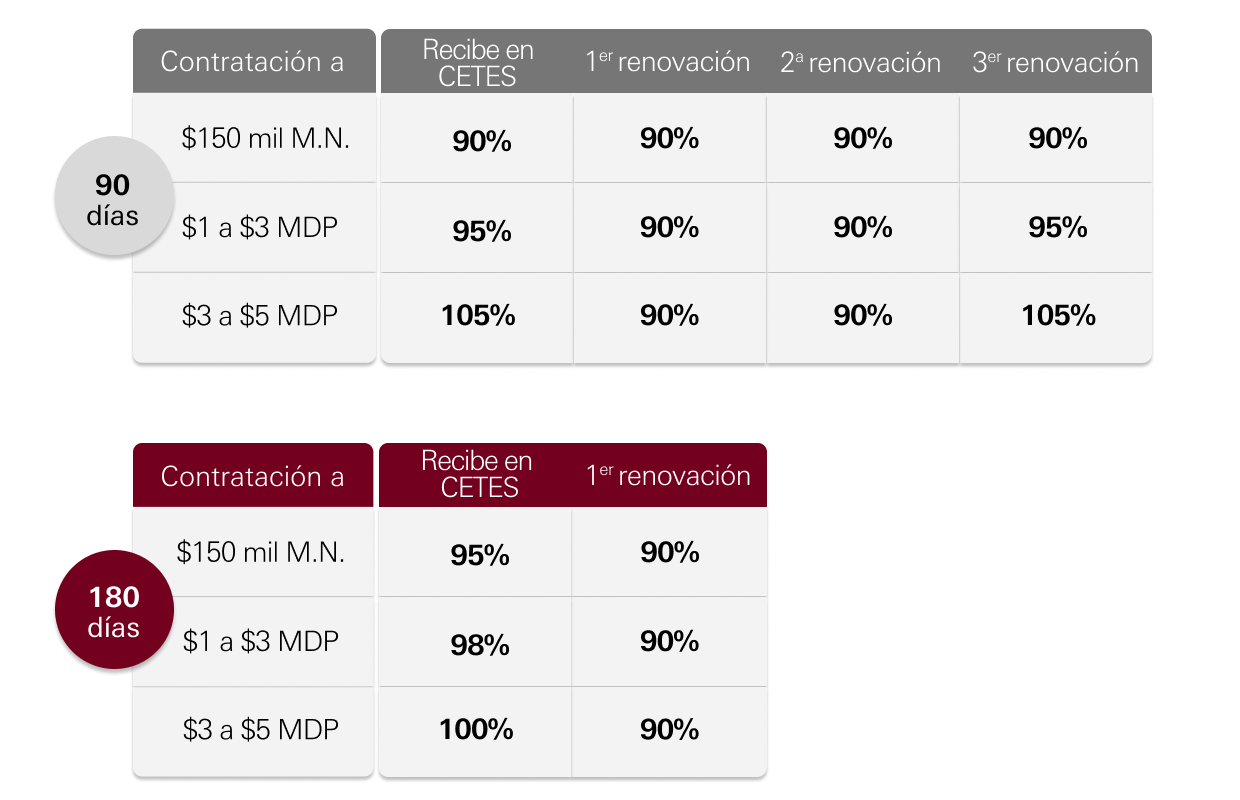The width and height of the screenshot is (1240, 800).
Task: Click maroon Recibe en CETES column header
Action: (x=476, y=475)
